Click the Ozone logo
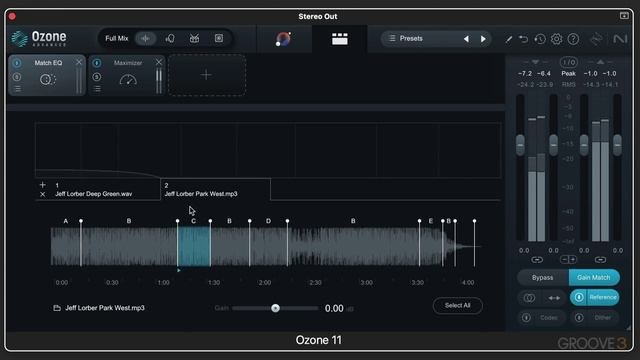 point(39,39)
